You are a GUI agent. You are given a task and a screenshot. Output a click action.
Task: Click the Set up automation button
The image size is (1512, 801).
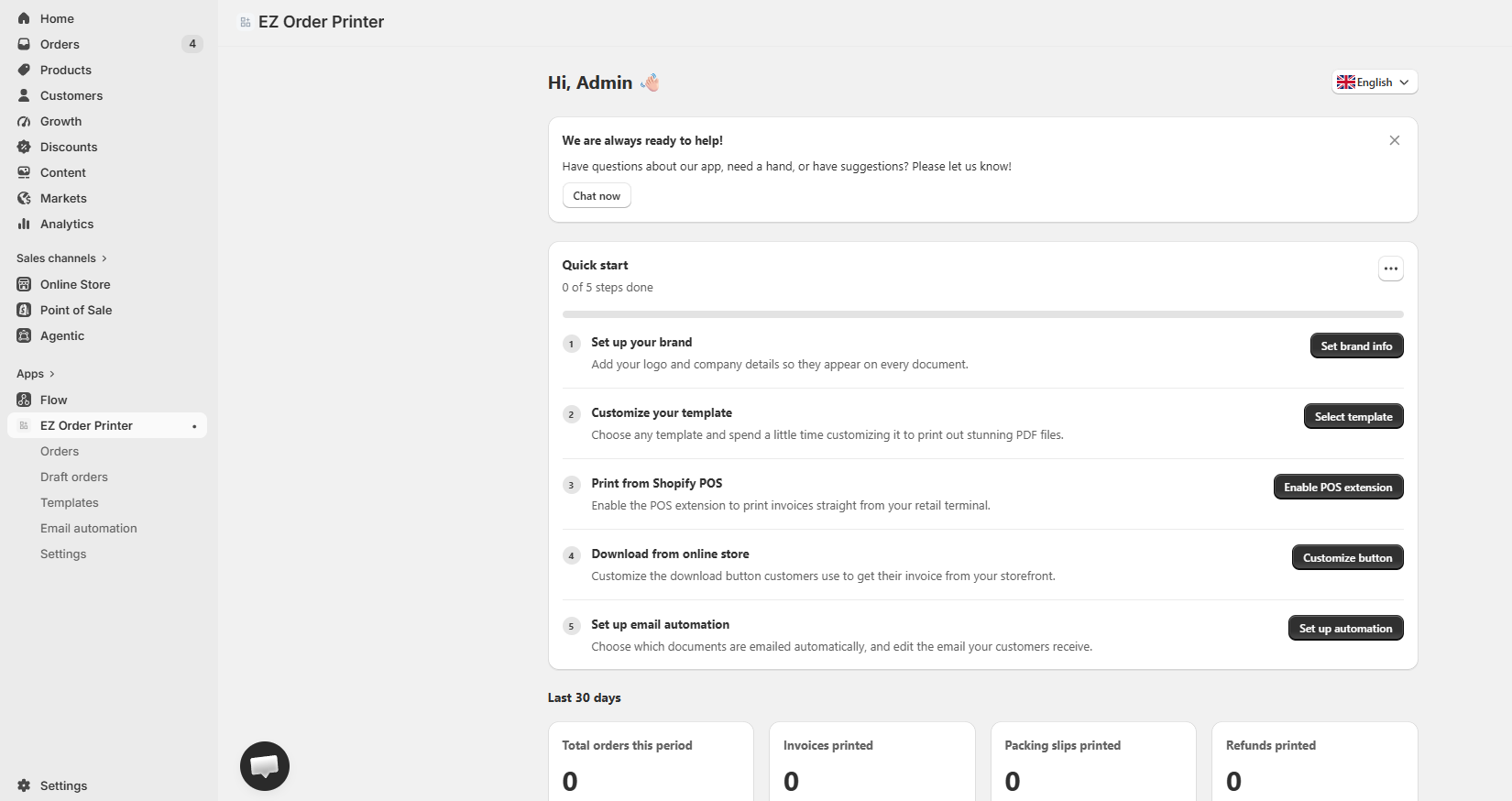[x=1345, y=628]
